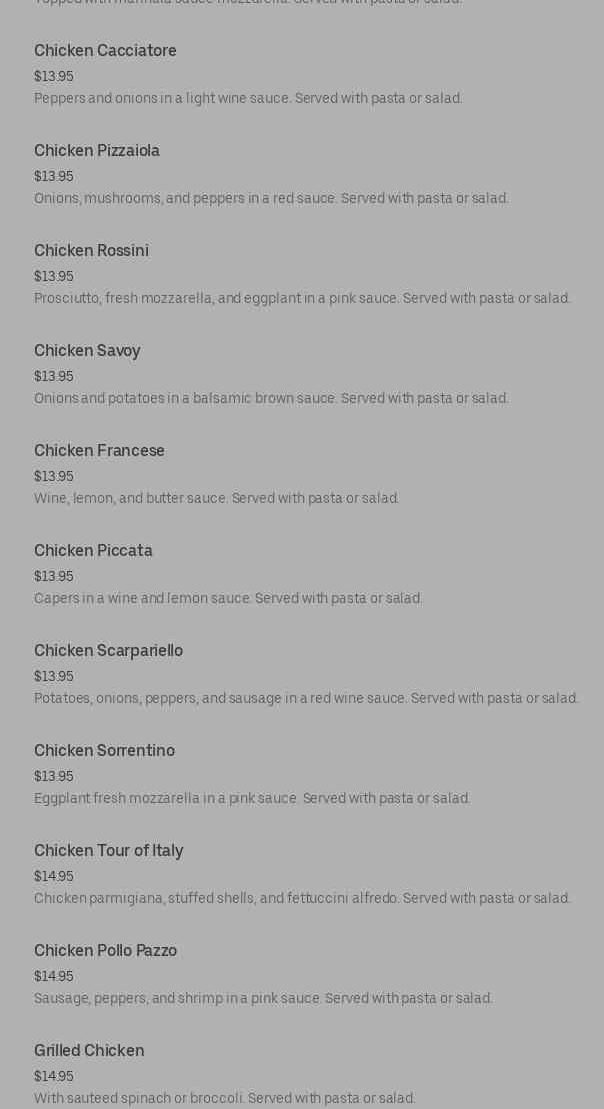
Task: Open the Chicken Piccata dish
Action: click(93, 550)
